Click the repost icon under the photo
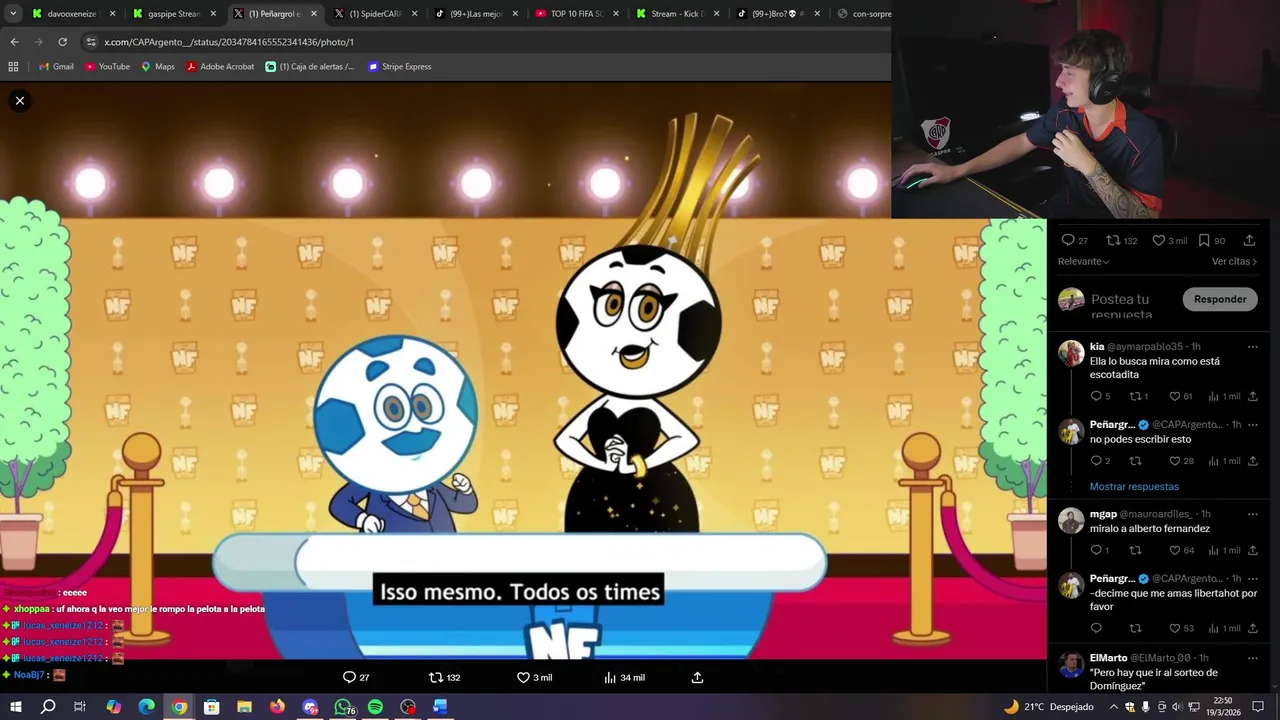1280x720 pixels. pyautogui.click(x=435, y=677)
